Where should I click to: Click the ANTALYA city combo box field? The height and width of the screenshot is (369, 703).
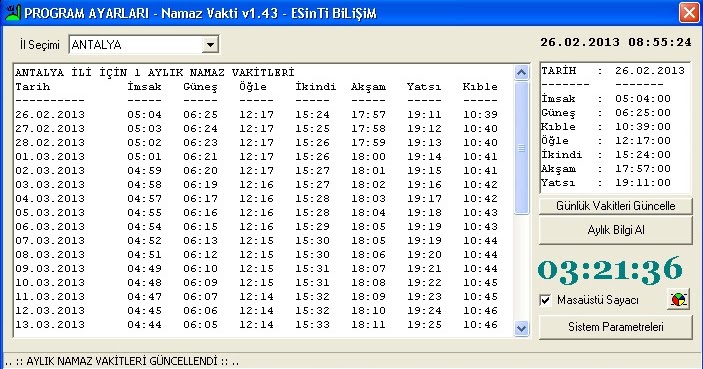(x=144, y=44)
